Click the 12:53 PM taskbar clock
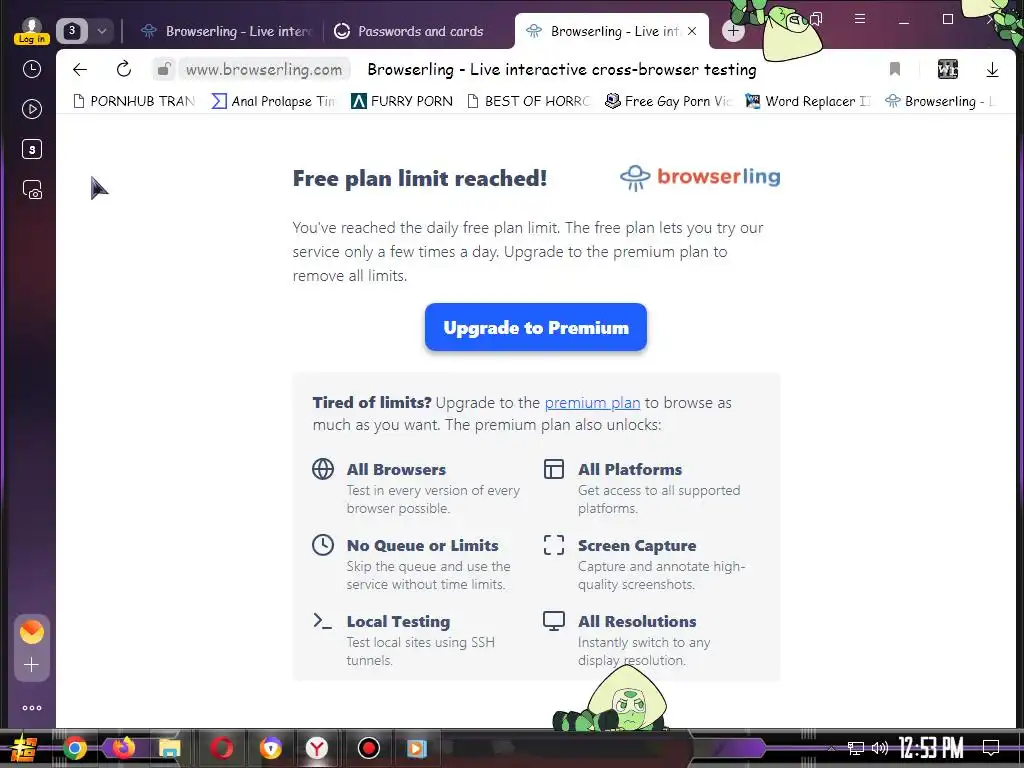This screenshot has width=1024, height=768. coord(931,748)
